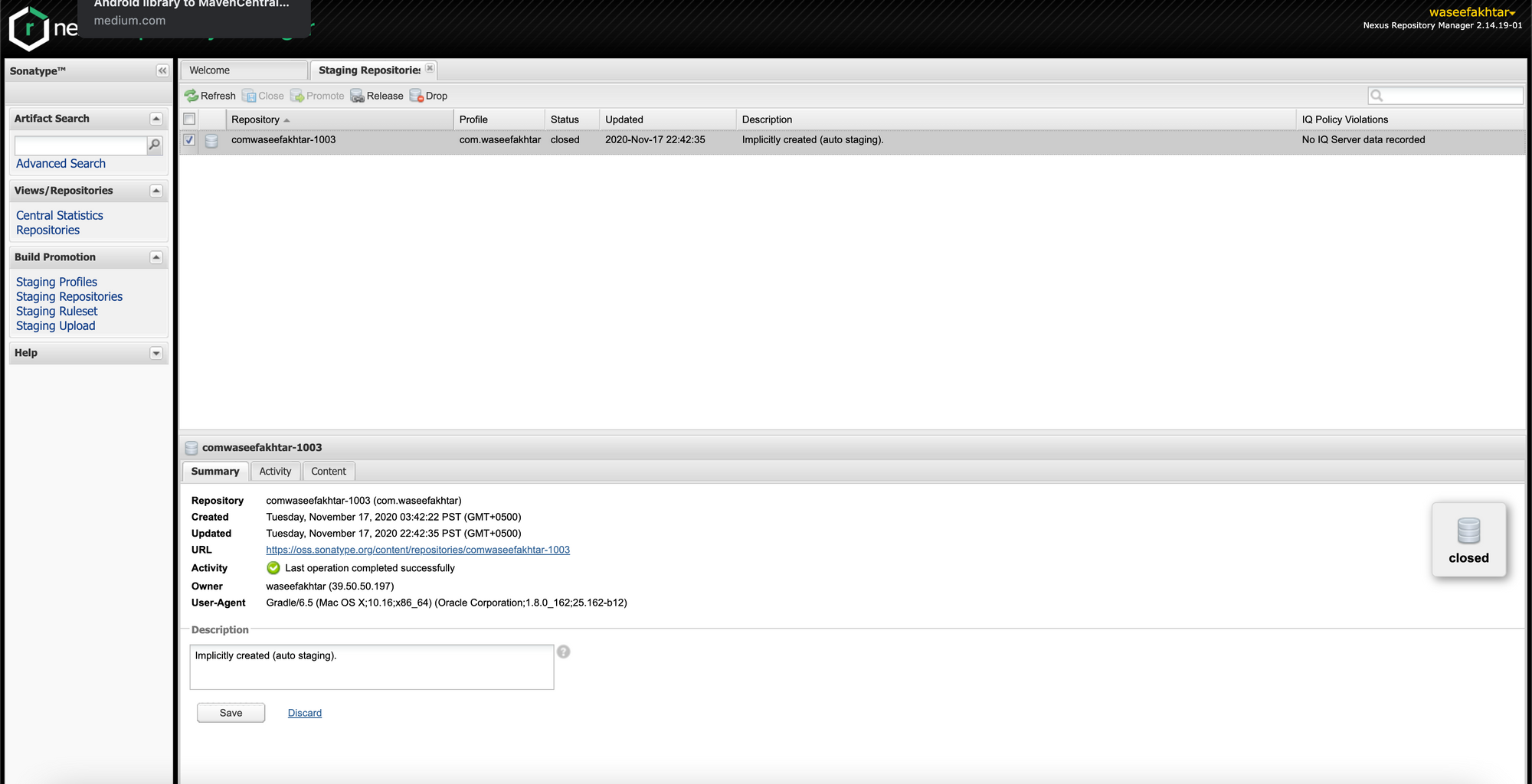Select the comwaseefakhtar-1003 repository name cell
This screenshot has width=1532, height=784.
pyautogui.click(x=283, y=140)
